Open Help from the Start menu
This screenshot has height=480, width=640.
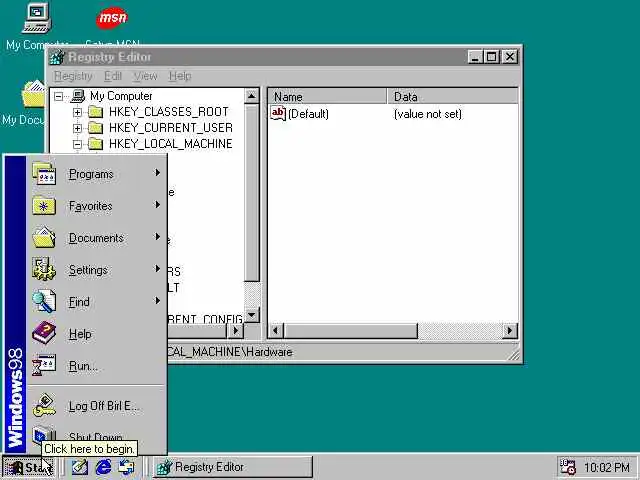point(97,334)
